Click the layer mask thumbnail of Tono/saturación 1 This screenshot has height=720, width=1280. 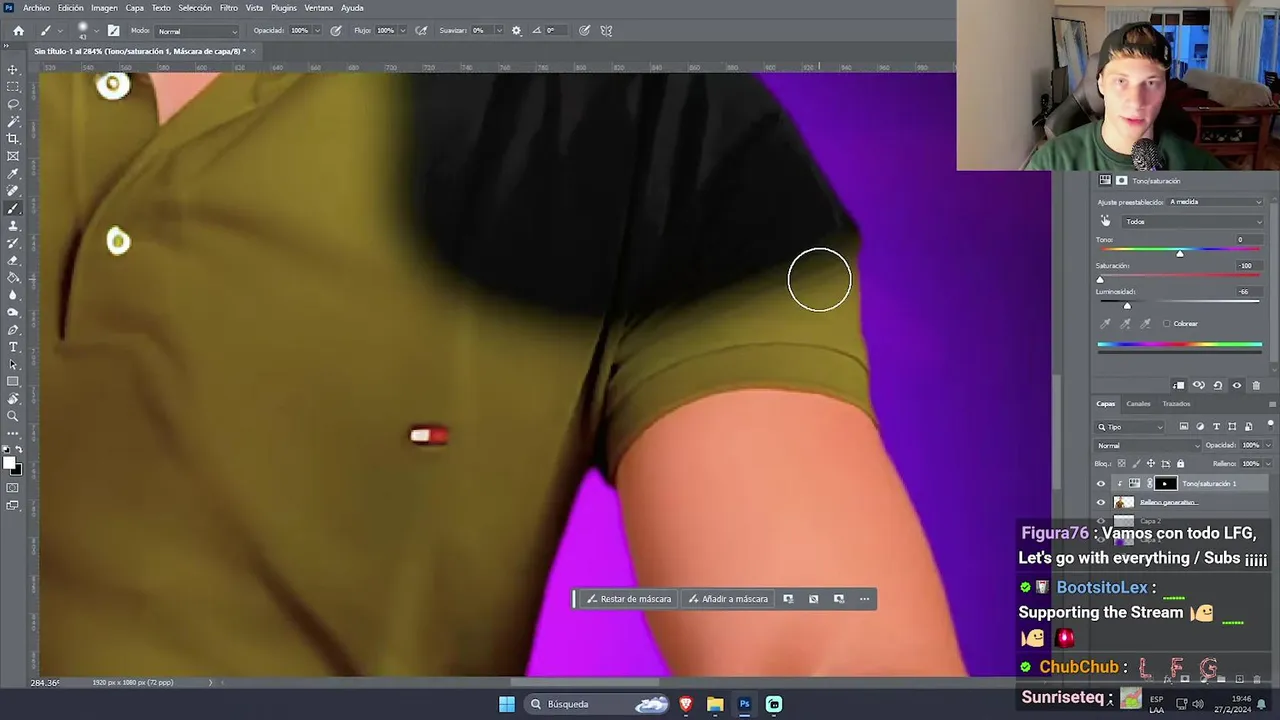pos(1164,484)
